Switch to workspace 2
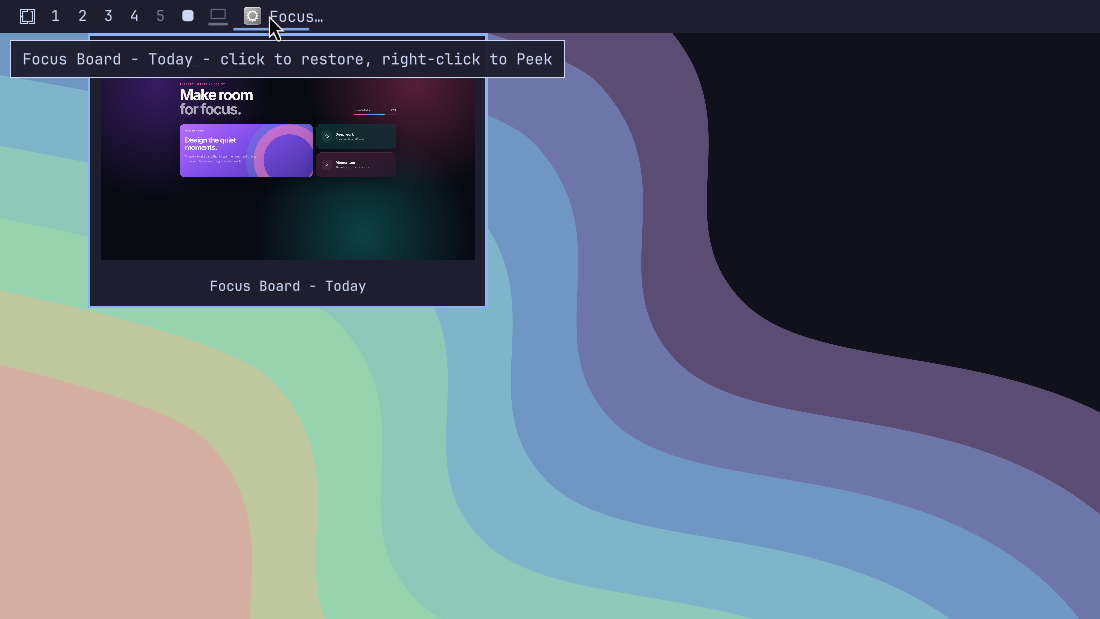Image resolution: width=1100 pixels, height=619 pixels. (x=82, y=16)
